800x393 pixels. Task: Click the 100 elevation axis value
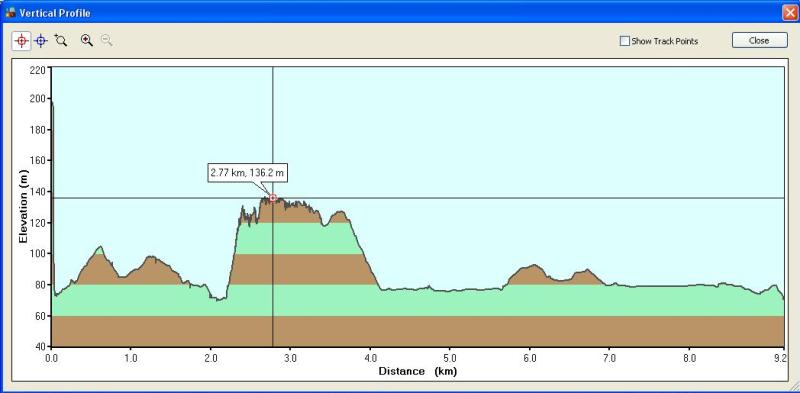[37, 254]
